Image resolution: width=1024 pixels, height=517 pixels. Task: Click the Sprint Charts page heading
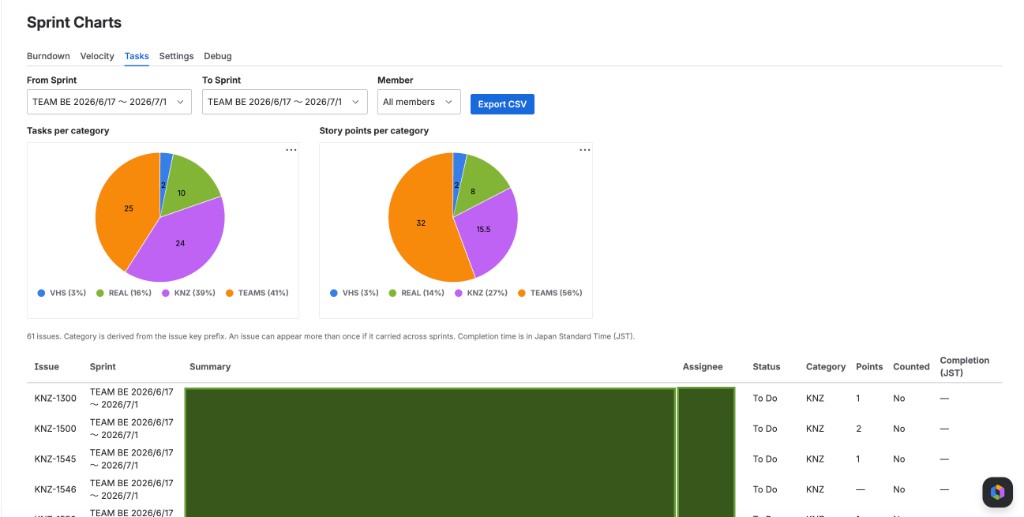pos(74,22)
